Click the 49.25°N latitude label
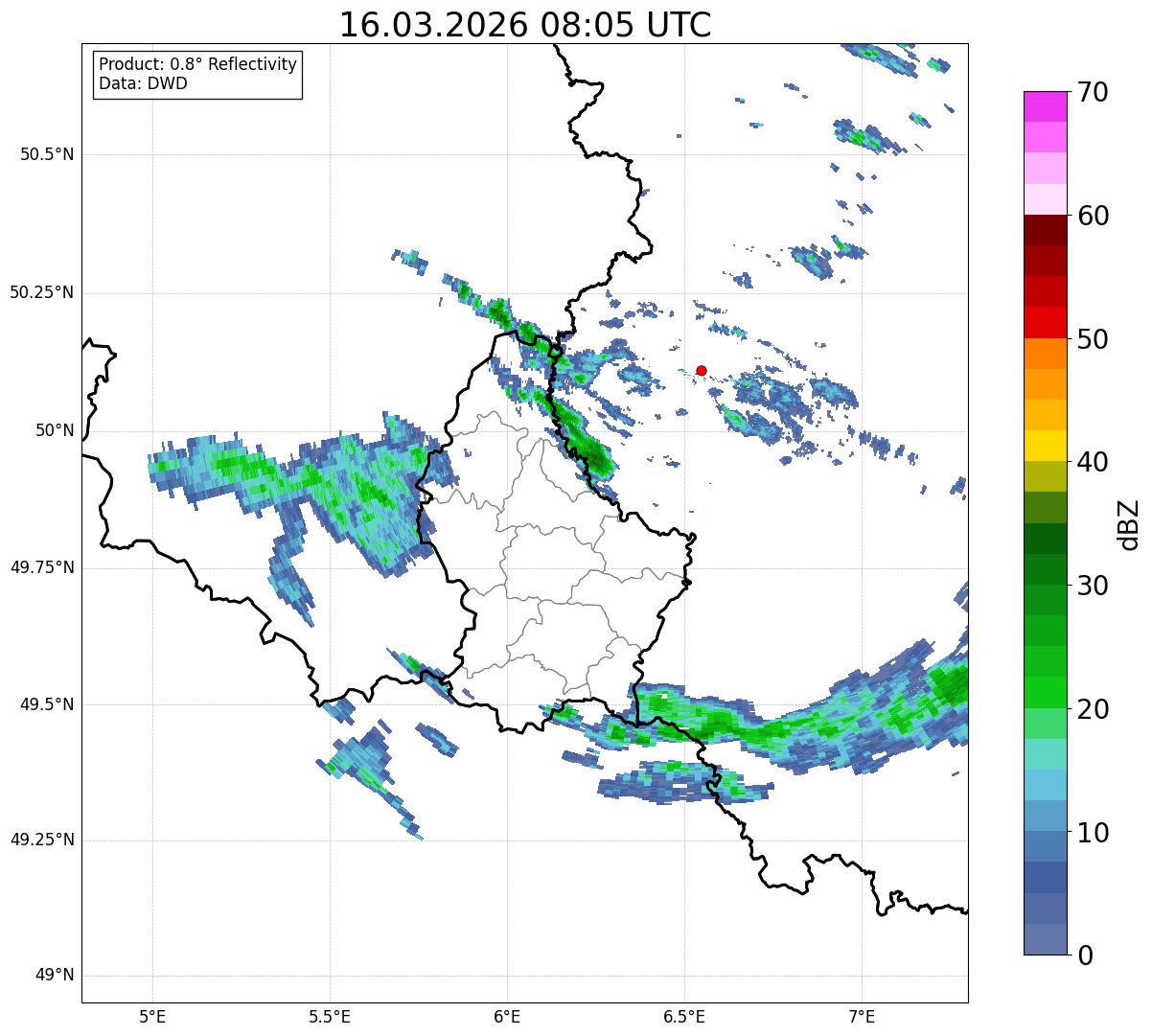 pyautogui.click(x=42, y=840)
